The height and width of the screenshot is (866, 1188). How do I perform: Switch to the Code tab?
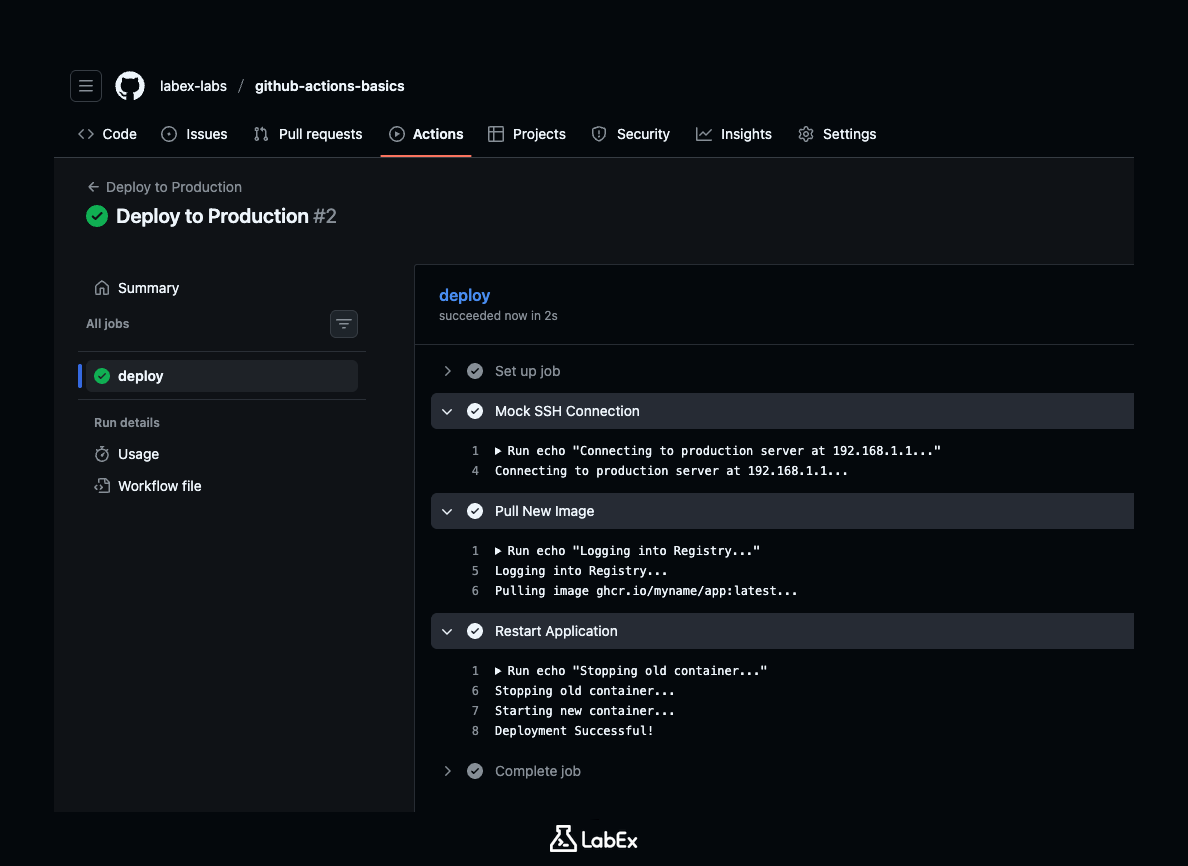(x=108, y=134)
